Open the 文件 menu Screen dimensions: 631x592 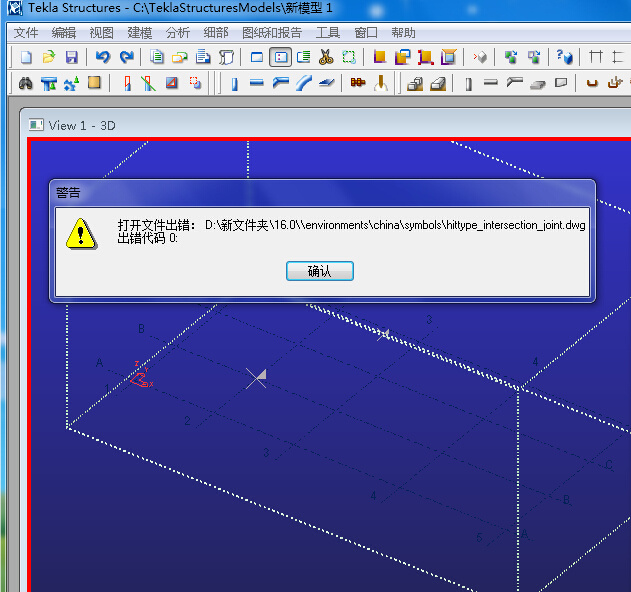click(26, 32)
